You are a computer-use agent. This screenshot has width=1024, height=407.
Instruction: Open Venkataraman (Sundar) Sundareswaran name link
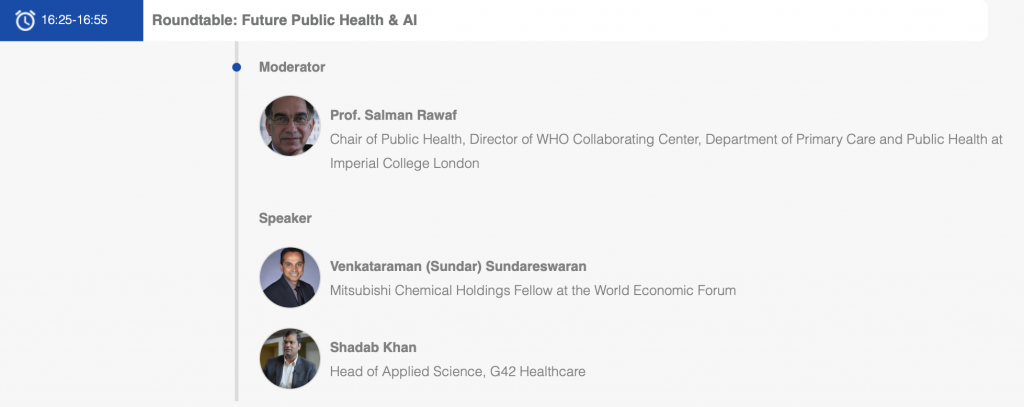click(458, 267)
